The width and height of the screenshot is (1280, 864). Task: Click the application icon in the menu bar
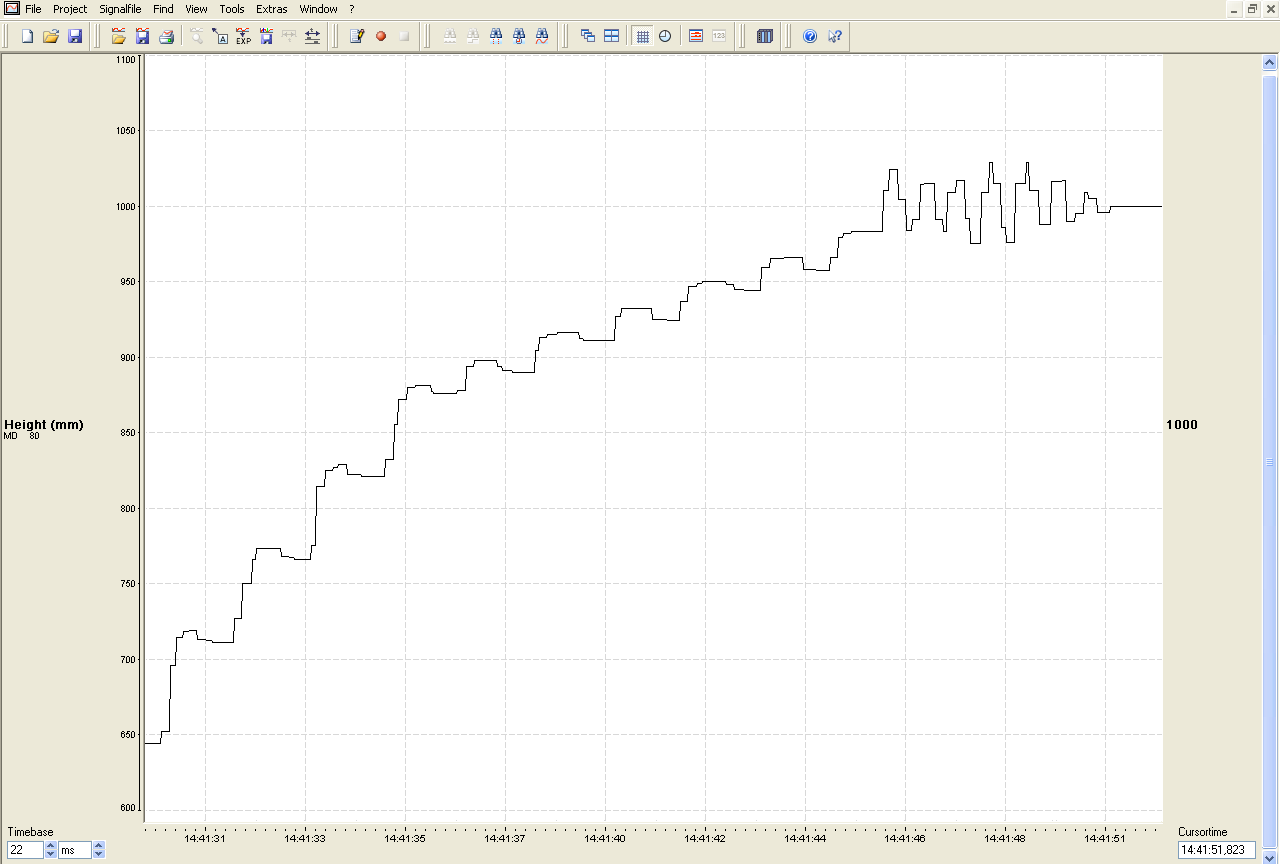click(11, 8)
